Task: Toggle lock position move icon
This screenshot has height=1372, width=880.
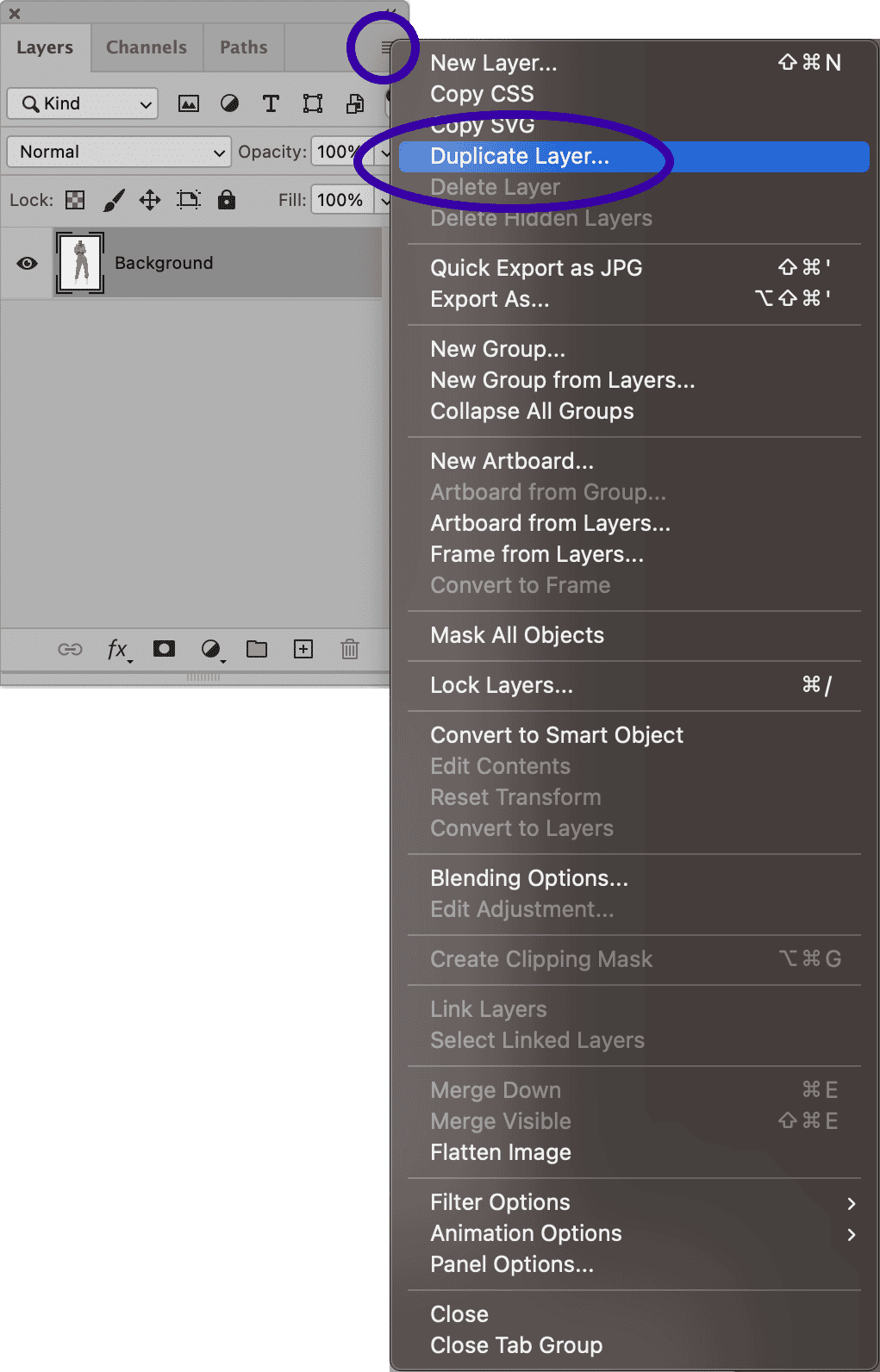Action: [x=150, y=201]
